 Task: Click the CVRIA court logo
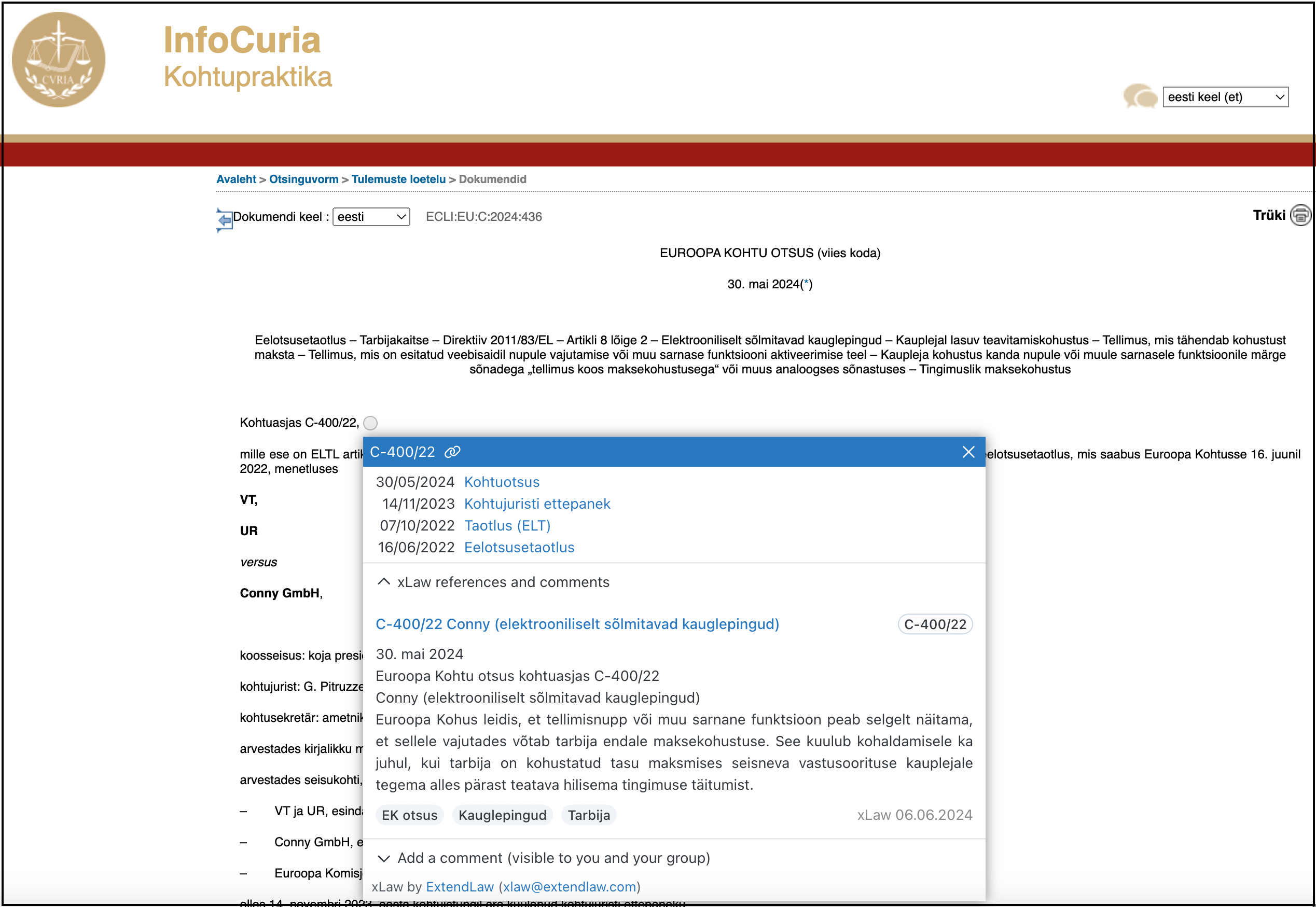point(59,60)
